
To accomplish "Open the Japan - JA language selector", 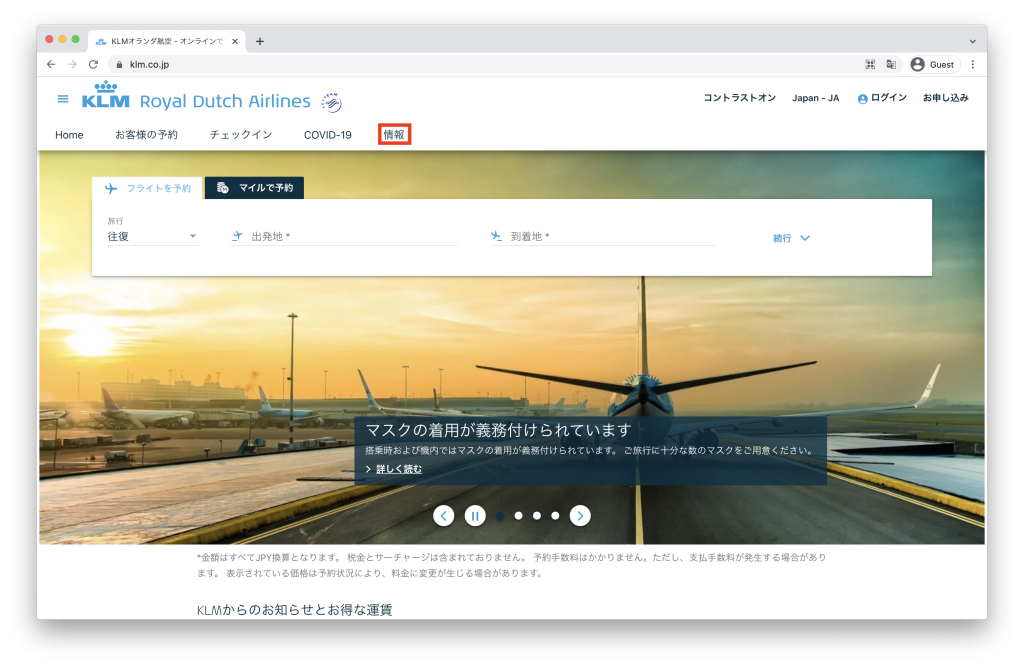I will point(815,98).
